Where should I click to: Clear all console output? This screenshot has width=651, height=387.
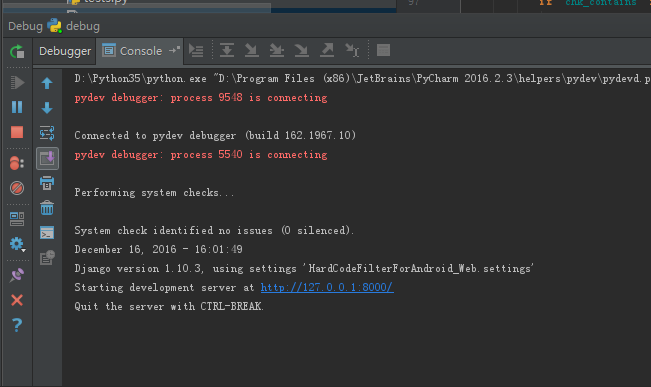[47, 208]
